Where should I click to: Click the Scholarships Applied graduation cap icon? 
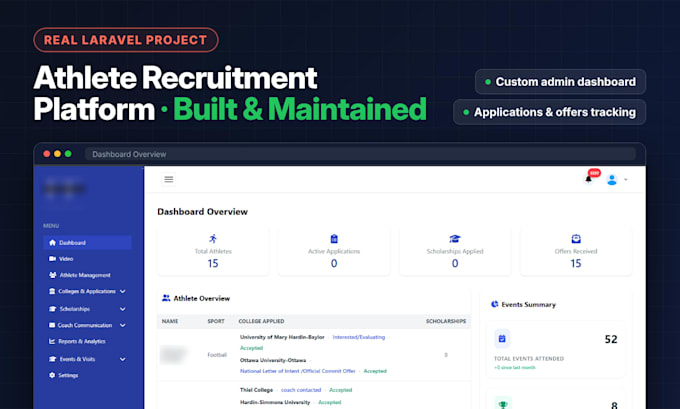coord(454,239)
